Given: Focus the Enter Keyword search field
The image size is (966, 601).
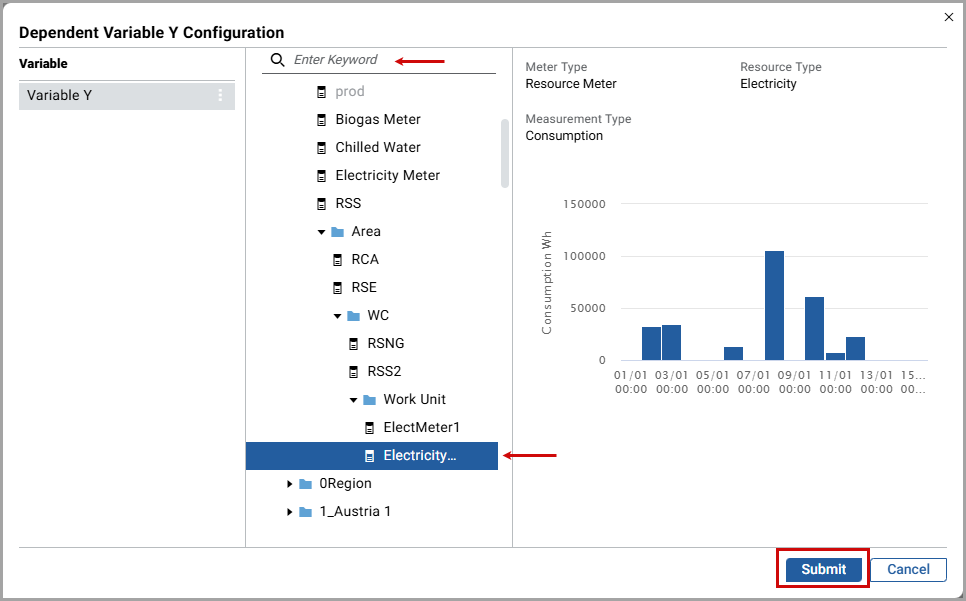Looking at the screenshot, I should tap(390, 60).
